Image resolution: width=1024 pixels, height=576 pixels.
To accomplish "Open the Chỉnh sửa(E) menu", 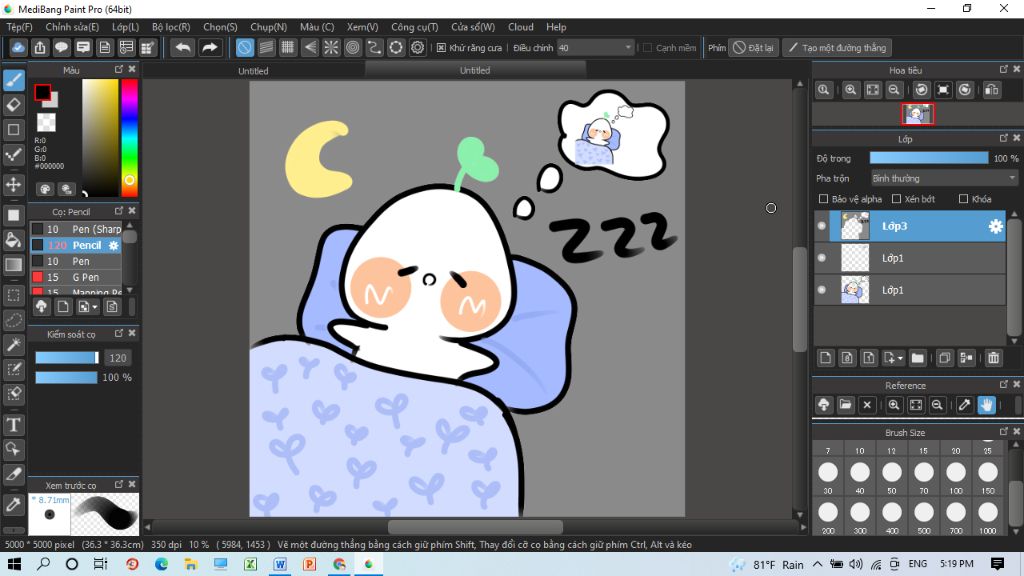I will [x=72, y=27].
